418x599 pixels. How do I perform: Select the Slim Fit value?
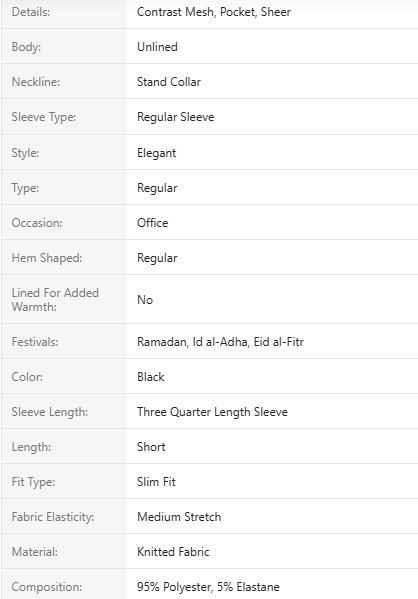tap(156, 482)
